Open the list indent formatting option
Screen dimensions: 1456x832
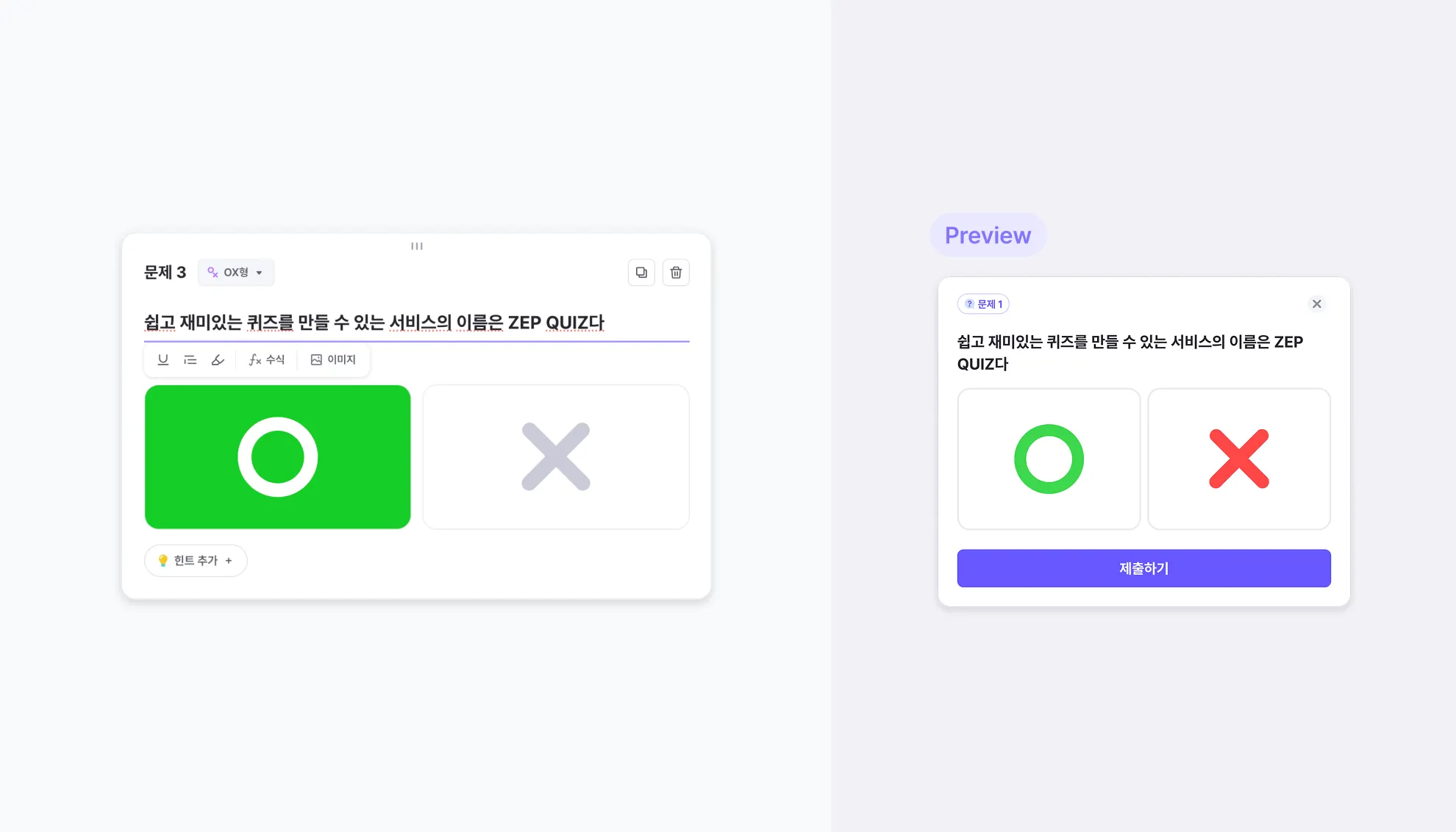[190, 359]
